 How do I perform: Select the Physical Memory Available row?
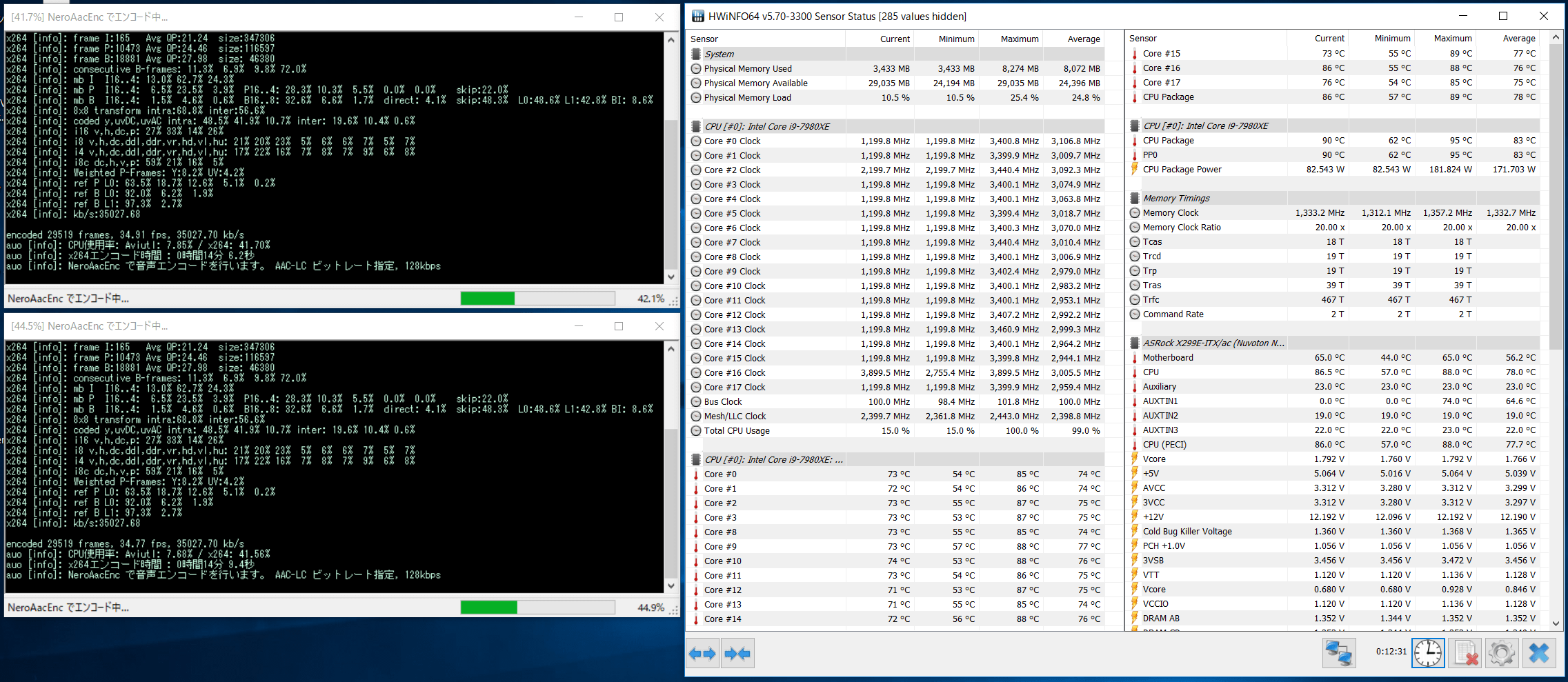pyautogui.click(x=896, y=83)
